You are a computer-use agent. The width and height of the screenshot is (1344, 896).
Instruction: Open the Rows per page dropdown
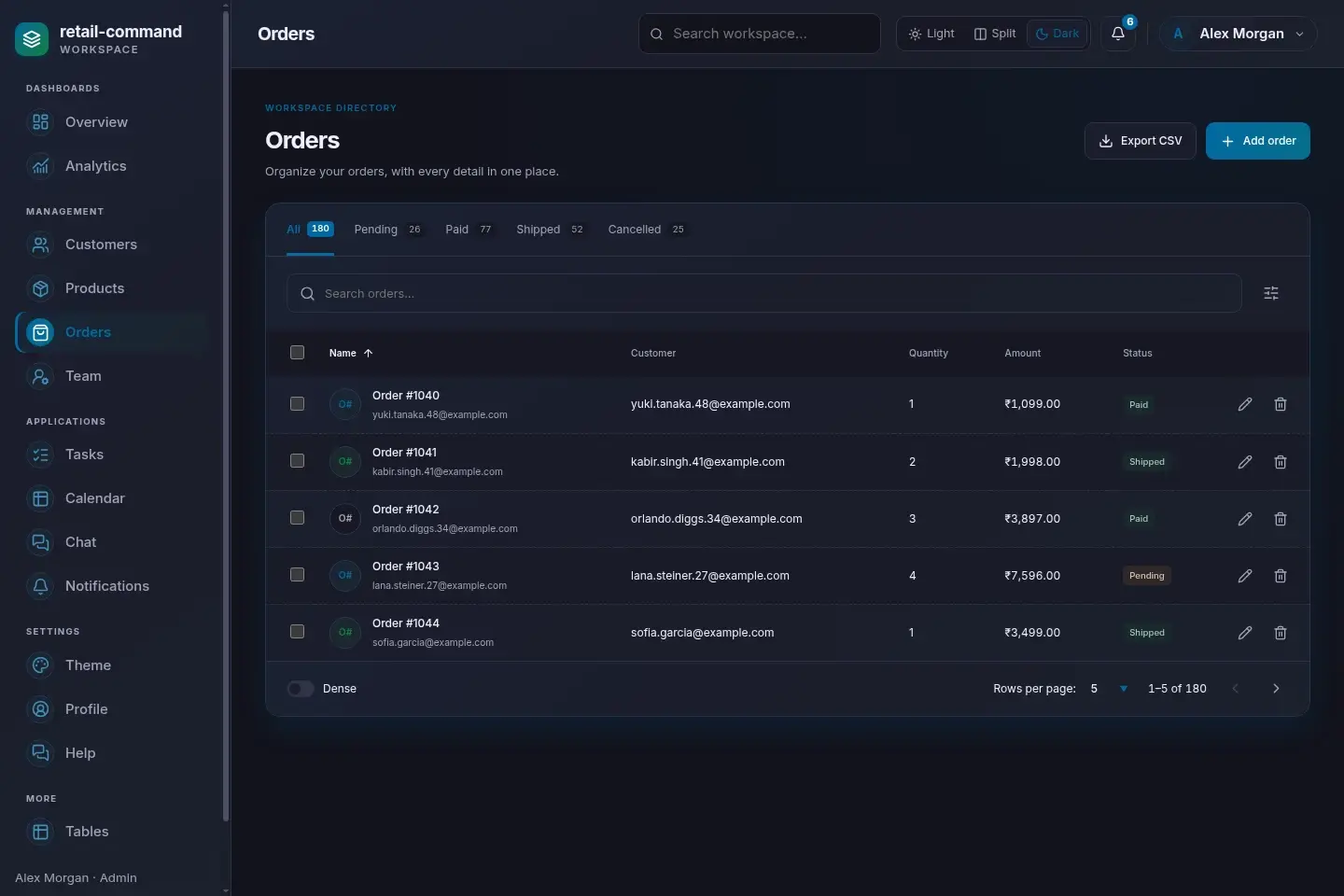[x=1109, y=689]
